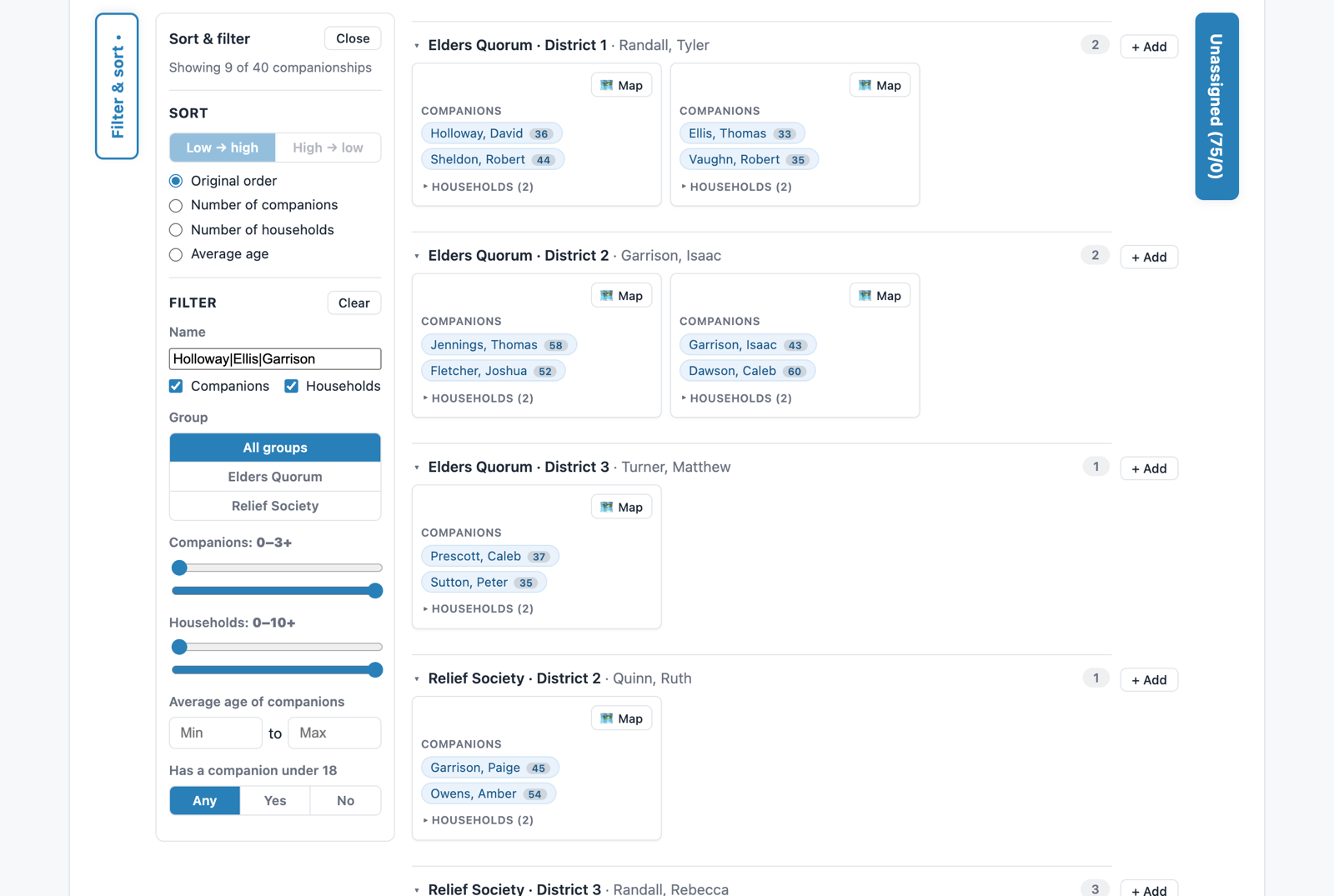This screenshot has width=1334, height=896.
Task: Open Map for Garrison, Isaac companionship
Action: (880, 296)
